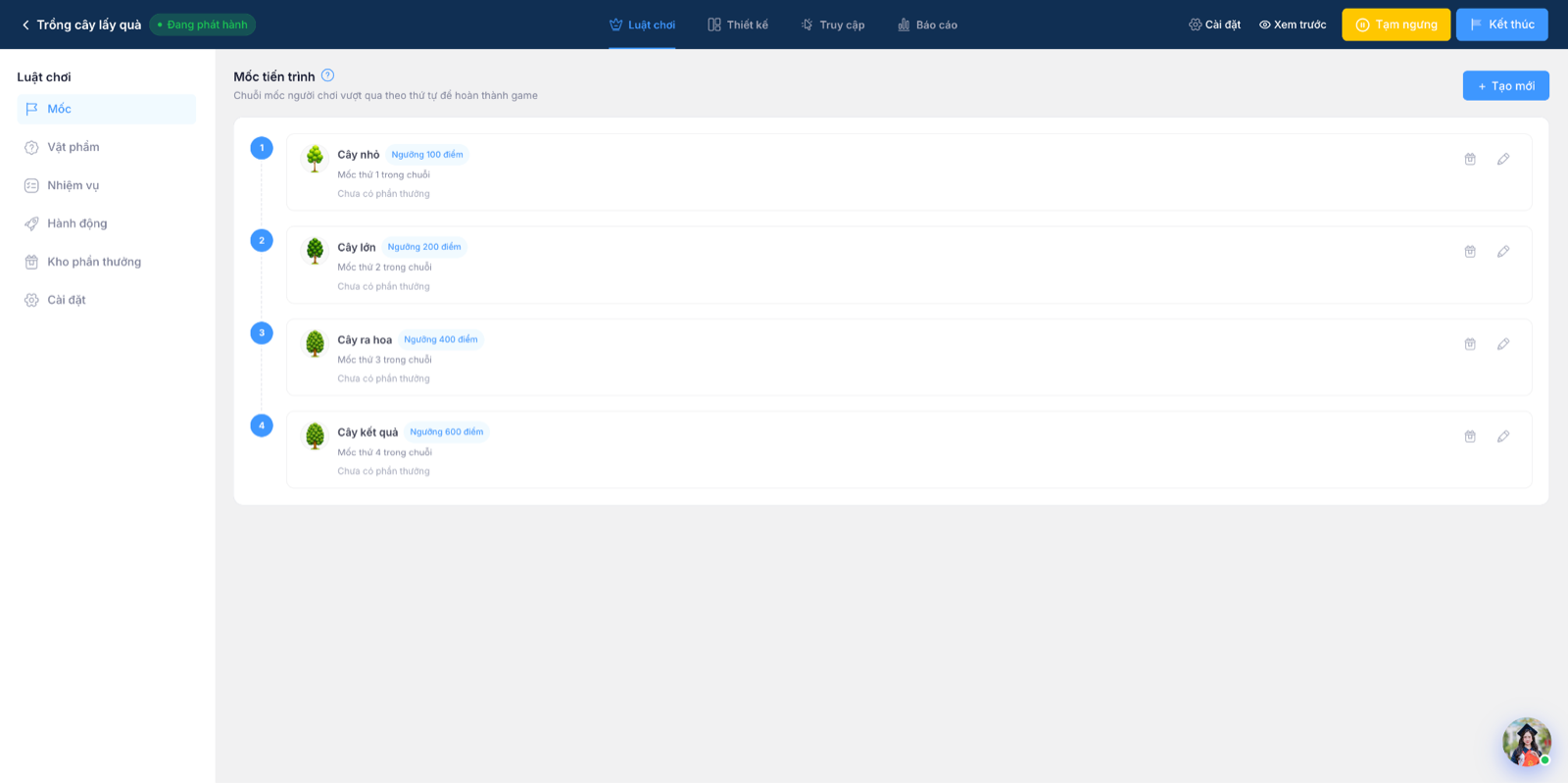
Task: Click the Cây kết quả tree thumbnail
Action: click(315, 436)
